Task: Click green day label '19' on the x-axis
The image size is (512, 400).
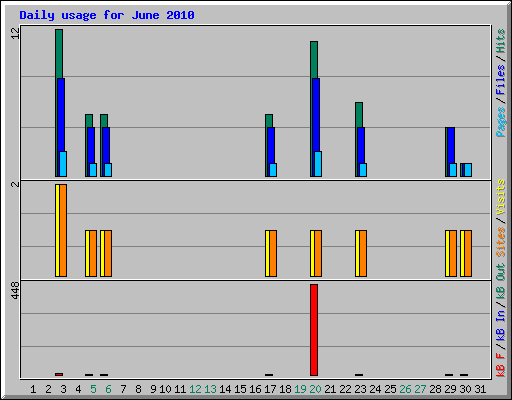Action: (x=300, y=389)
